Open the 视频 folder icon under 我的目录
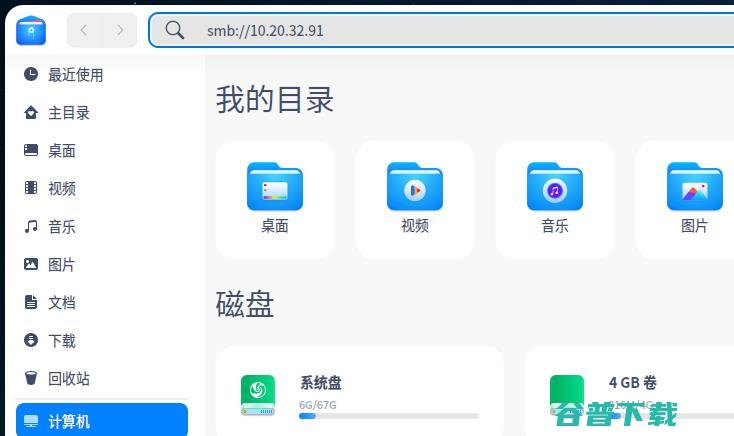This screenshot has height=436, width=734. coord(415,186)
